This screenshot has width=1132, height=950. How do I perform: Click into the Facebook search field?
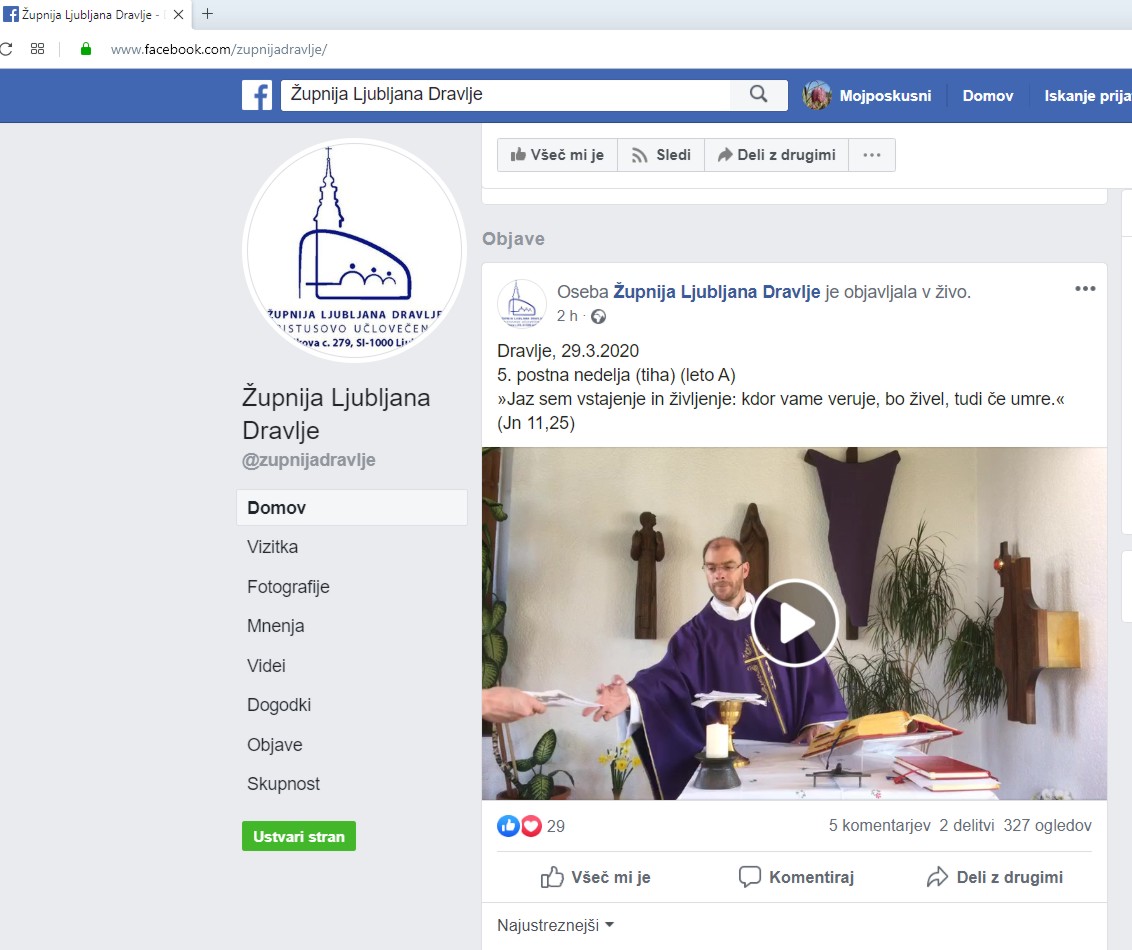505,95
